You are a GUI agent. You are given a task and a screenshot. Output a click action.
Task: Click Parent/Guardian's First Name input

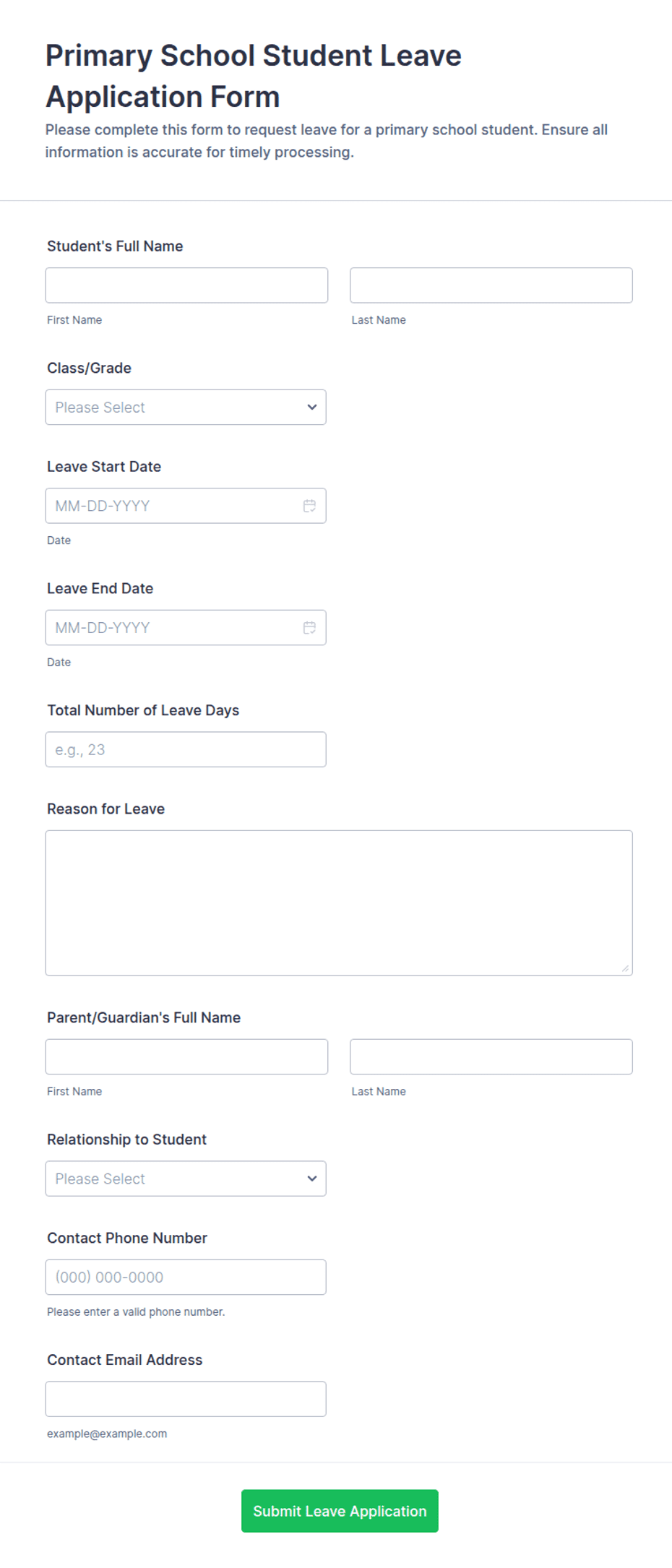(186, 1056)
